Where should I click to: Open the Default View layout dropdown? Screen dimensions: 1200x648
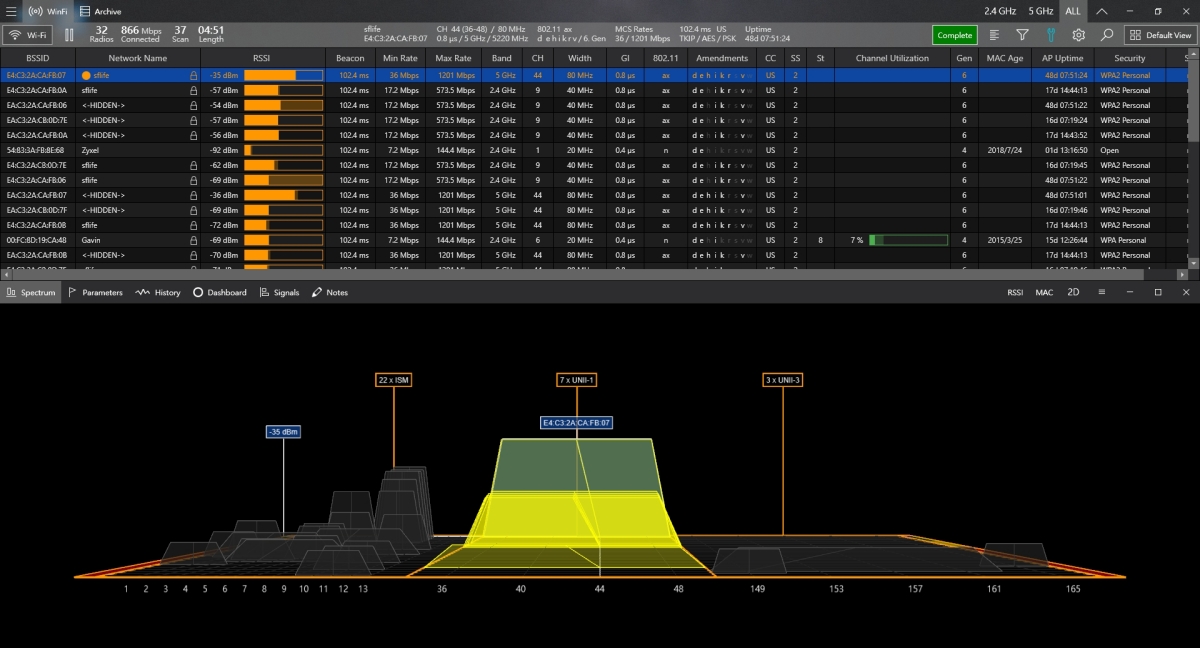[1161, 34]
